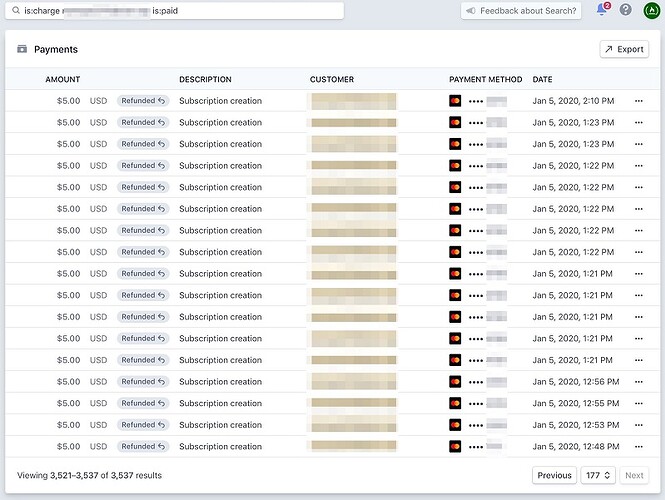Open more options for the 12:48 PM payment

pos(639,447)
